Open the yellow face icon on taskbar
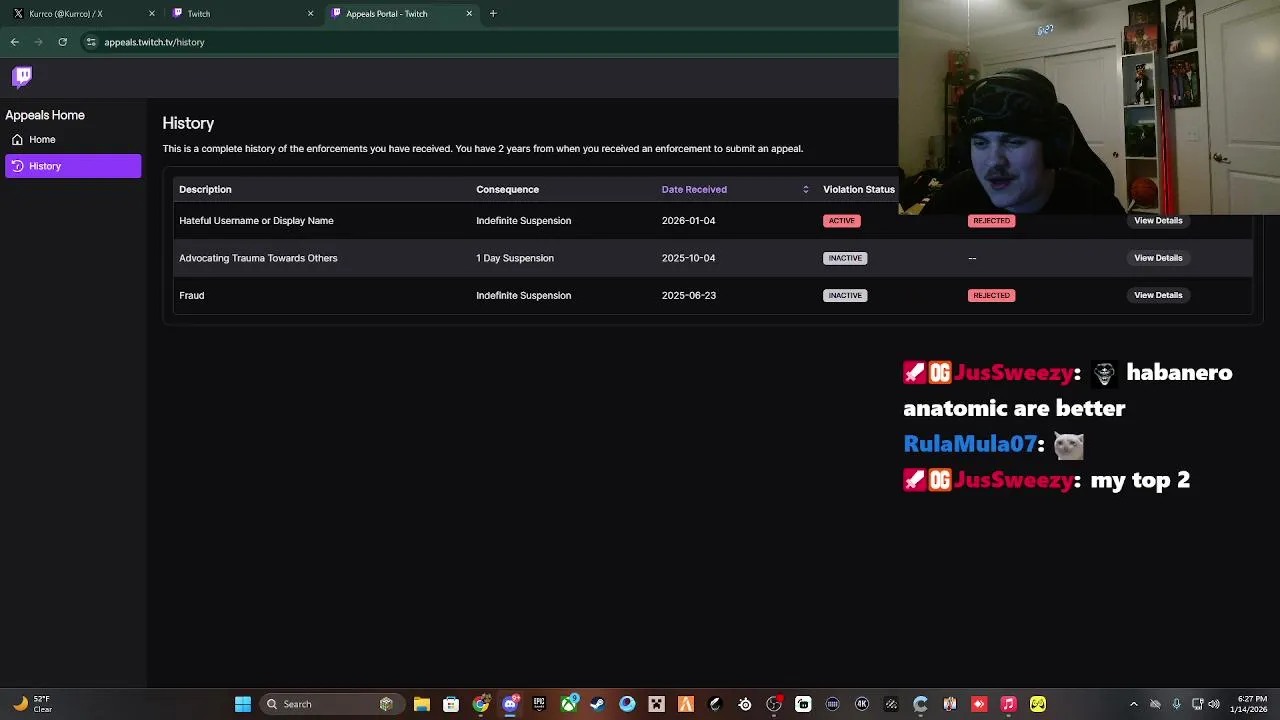This screenshot has height=720, width=1280. tap(1038, 704)
